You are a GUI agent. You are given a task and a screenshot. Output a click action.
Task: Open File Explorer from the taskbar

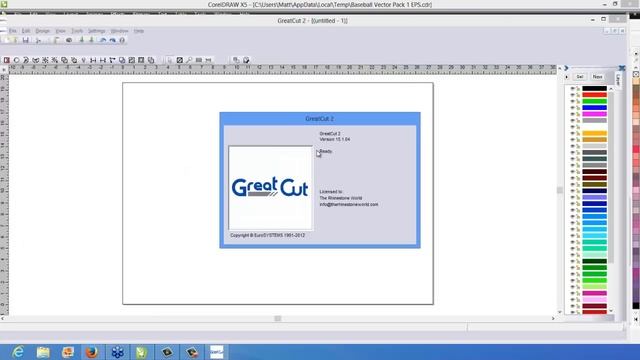pyautogui.click(x=43, y=352)
